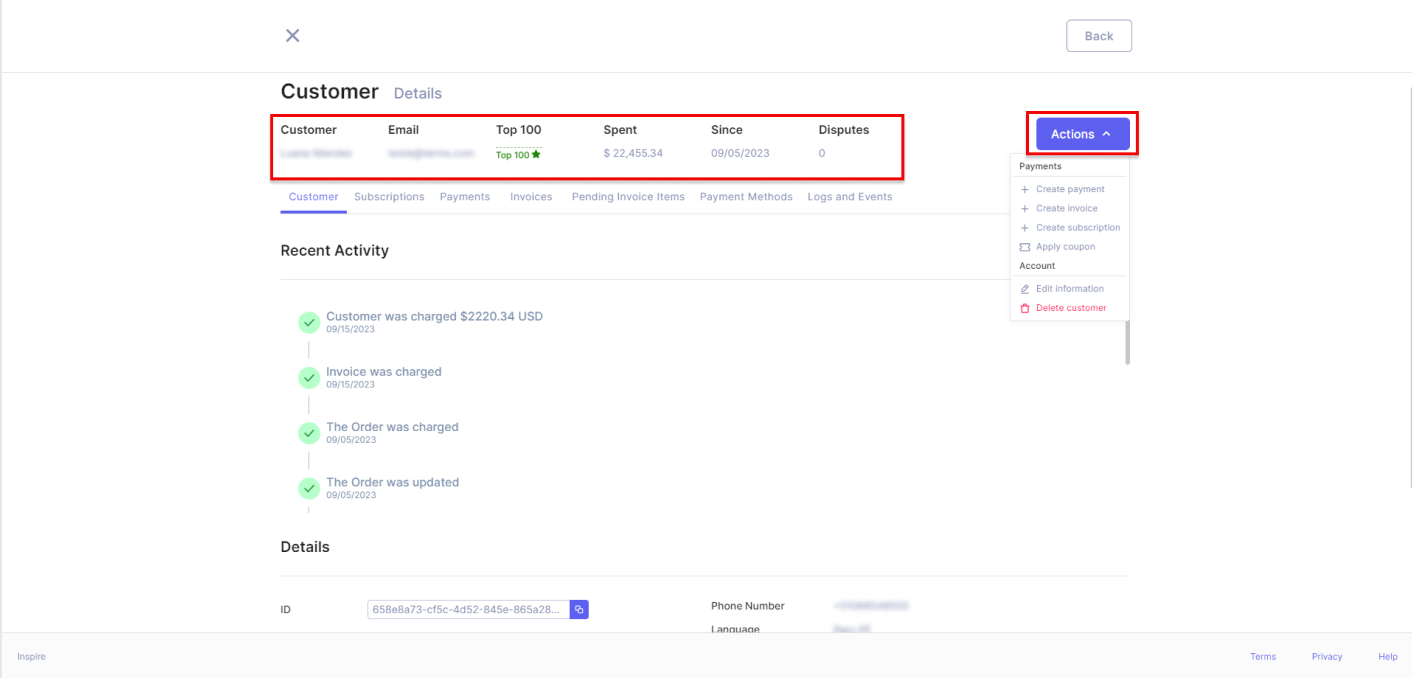Viewport: 1412px width, 678px height.
Task: Click the spent amount $ 22,455.34
Action: click(633, 153)
